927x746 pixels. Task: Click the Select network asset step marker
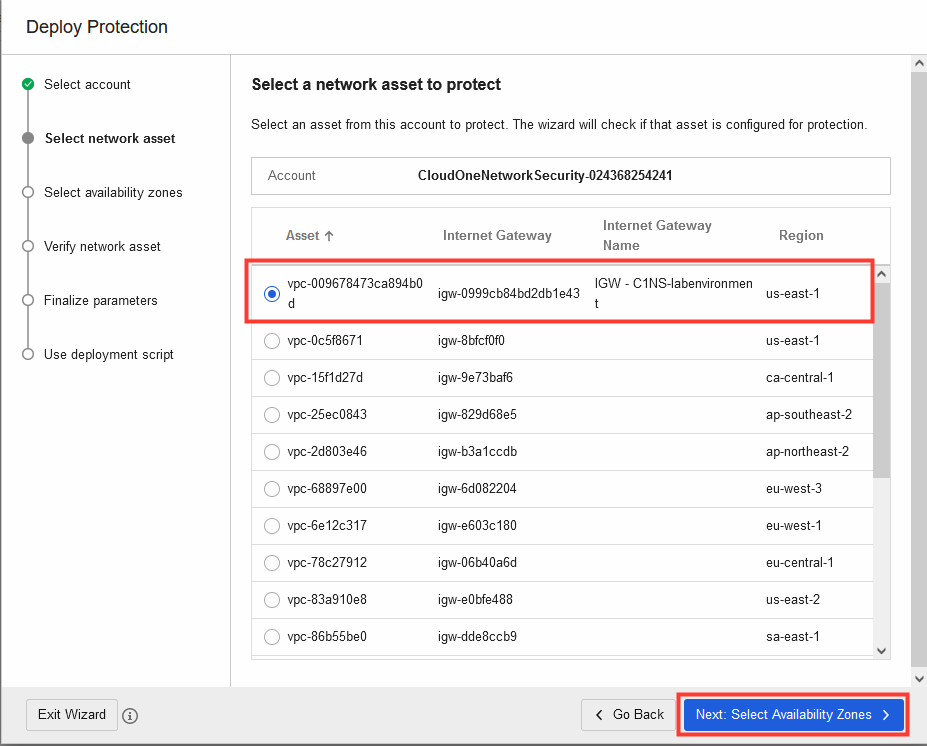28,138
